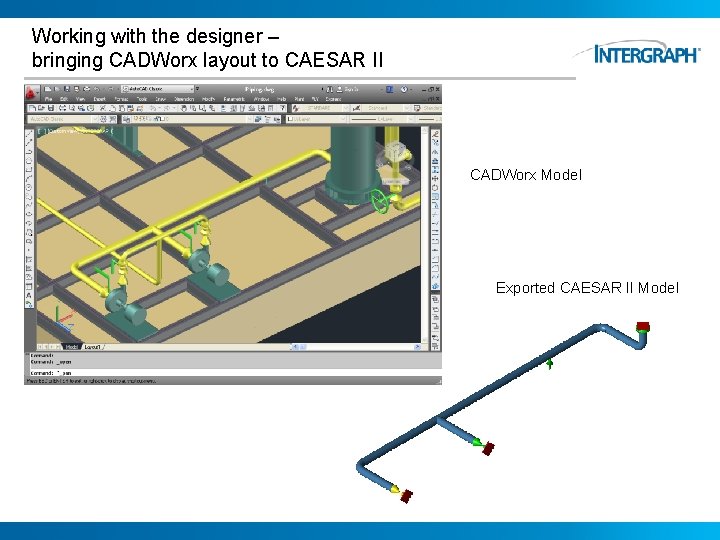The height and width of the screenshot is (540, 720).
Task: Select the Line tool in Draw toolbar
Action: coord(29,134)
